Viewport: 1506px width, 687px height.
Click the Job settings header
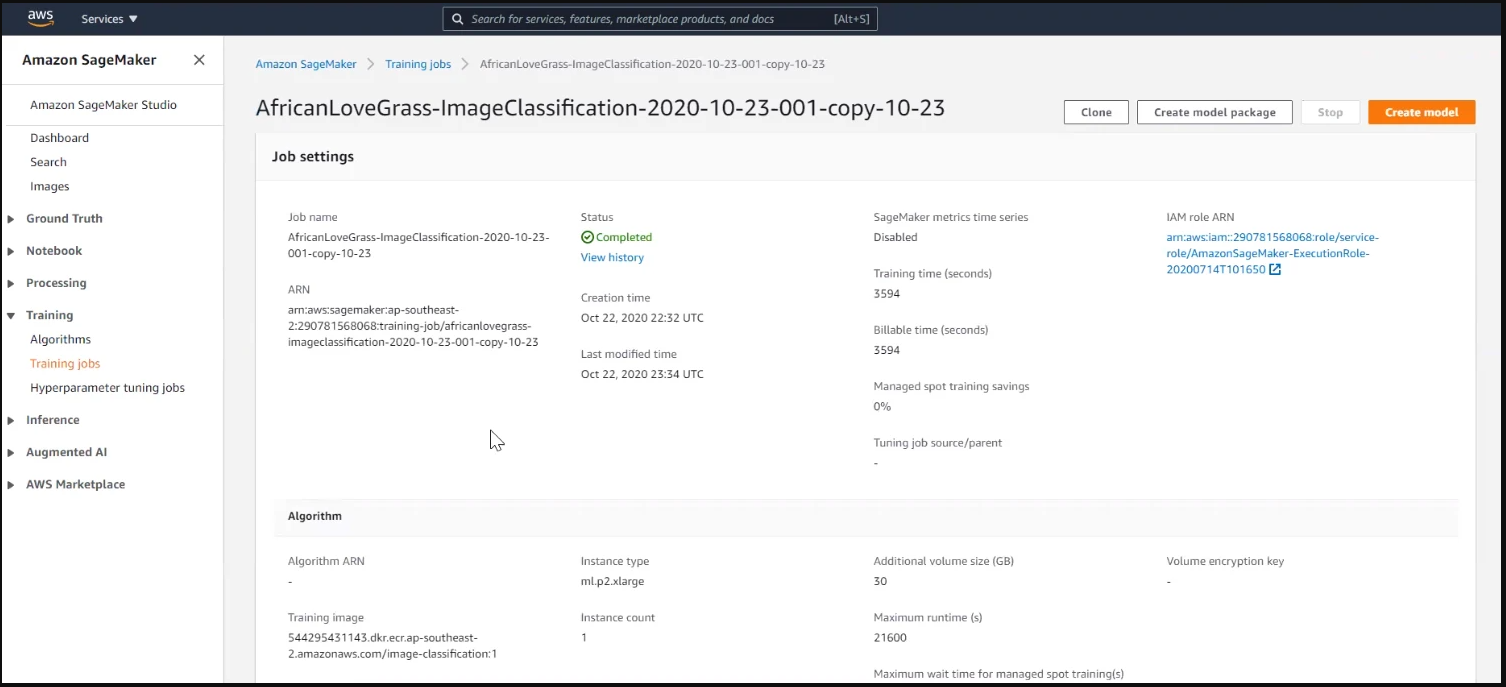pyautogui.click(x=313, y=157)
